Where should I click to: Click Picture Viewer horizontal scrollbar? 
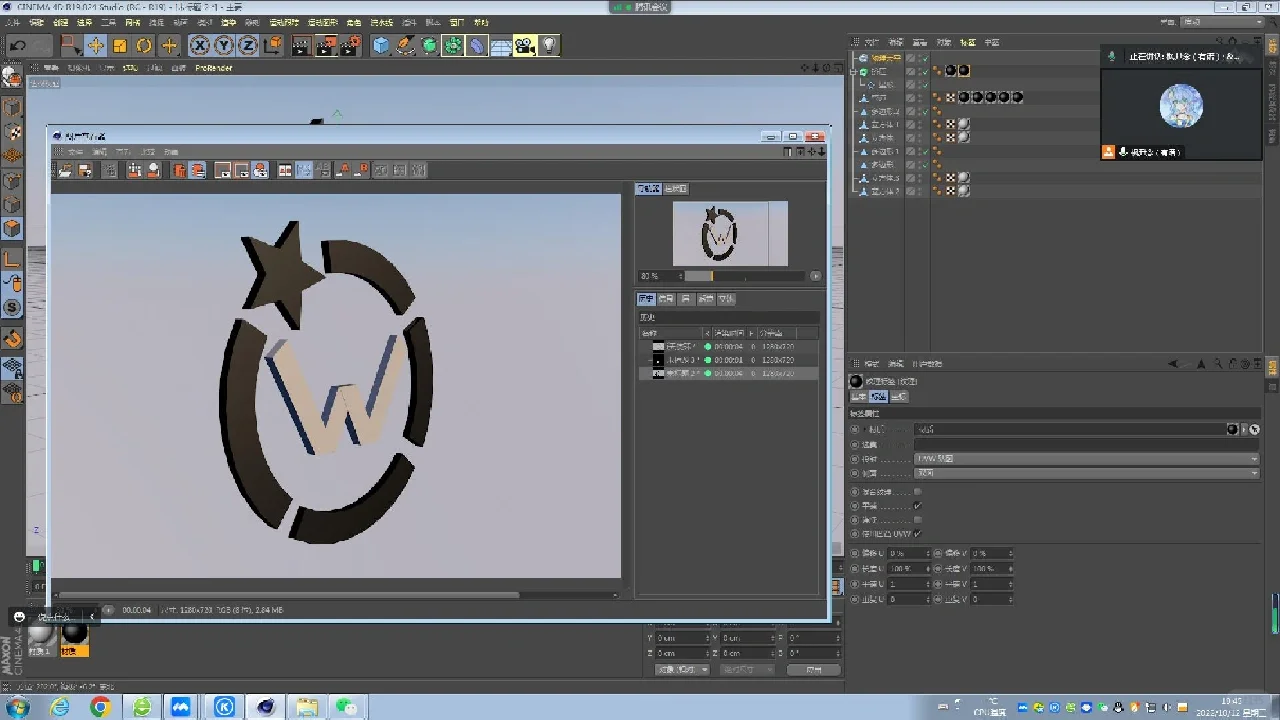290,595
